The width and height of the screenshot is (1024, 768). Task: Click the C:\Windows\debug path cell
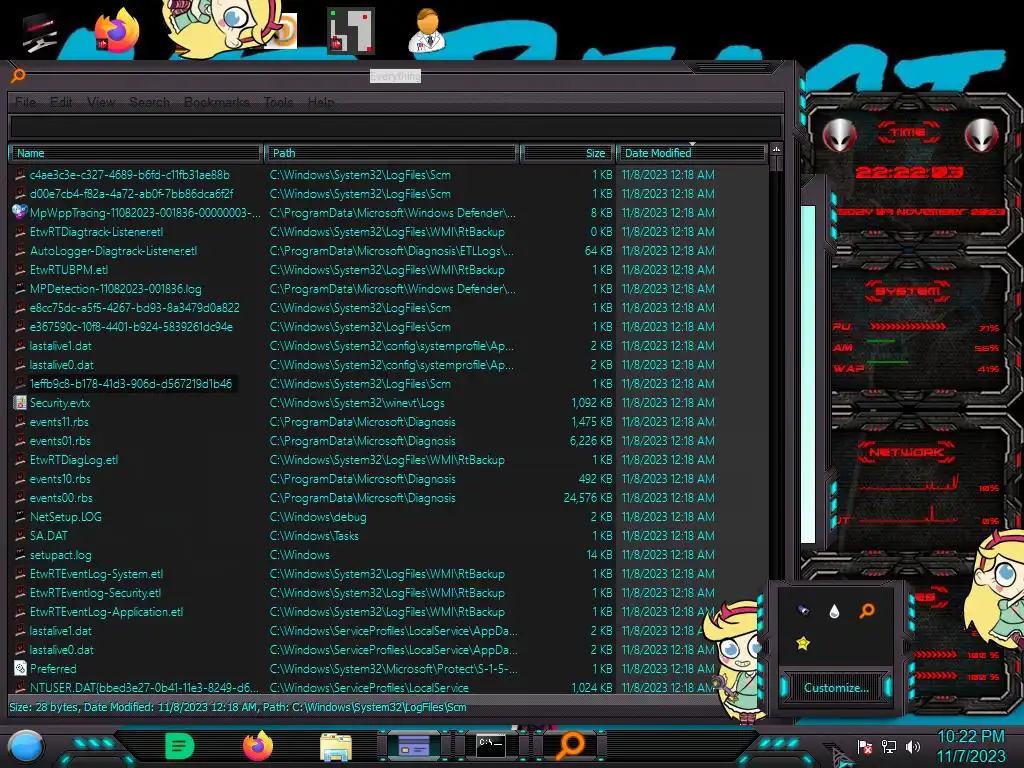pos(318,517)
